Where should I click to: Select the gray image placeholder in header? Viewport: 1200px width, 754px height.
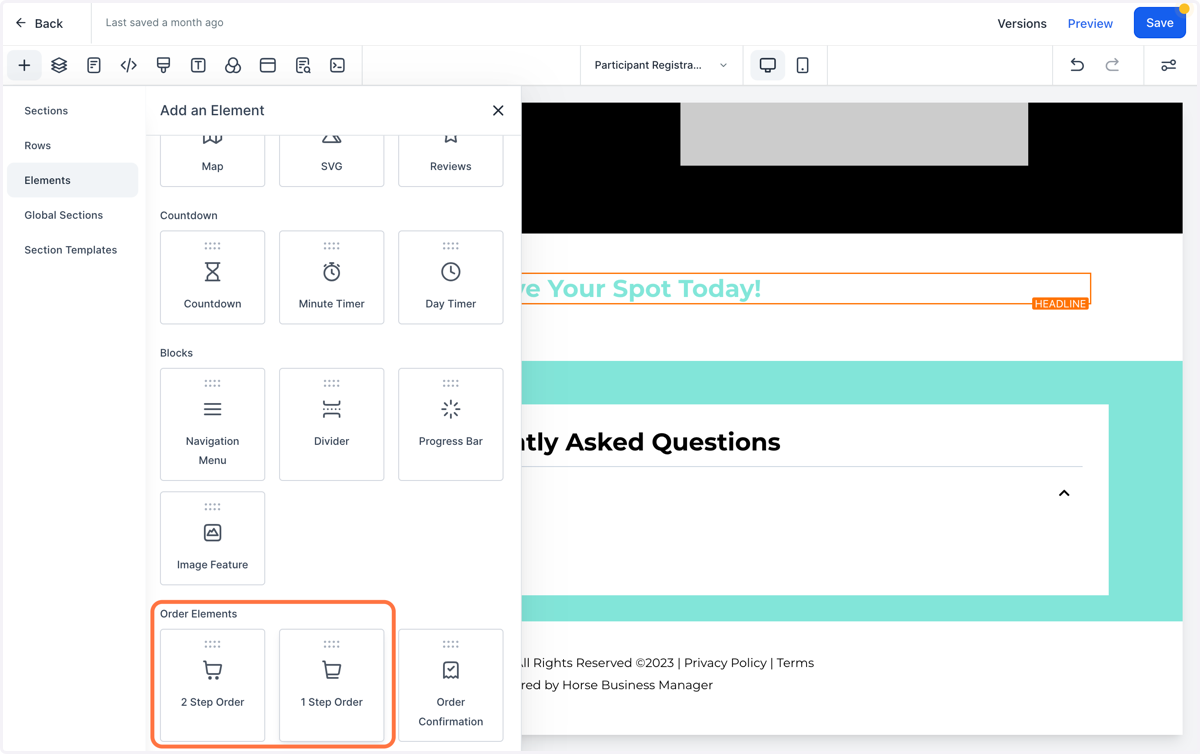click(x=854, y=134)
